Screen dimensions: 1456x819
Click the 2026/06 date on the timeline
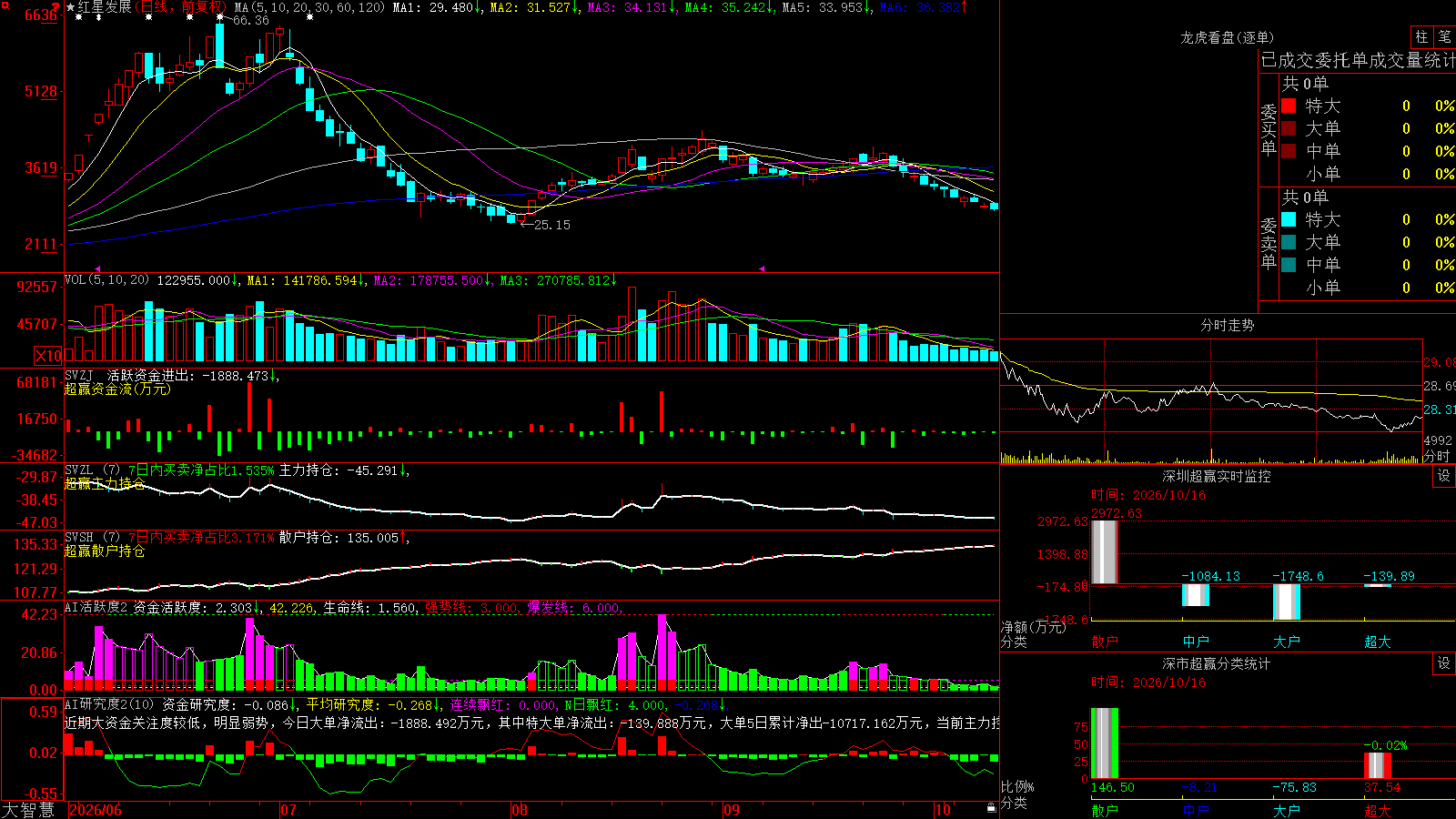pos(96,810)
